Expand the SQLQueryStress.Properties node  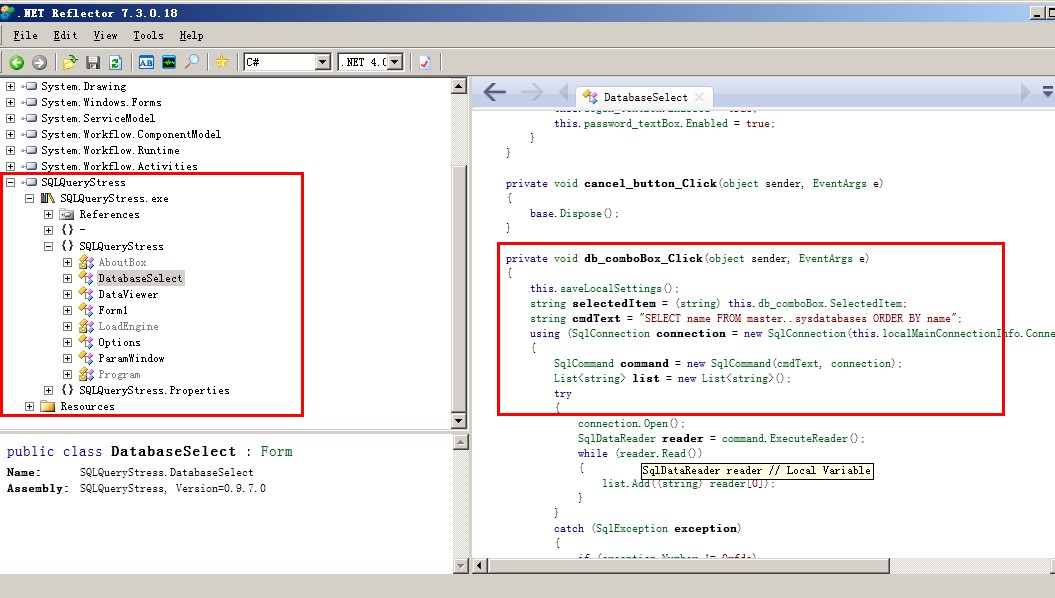48,390
